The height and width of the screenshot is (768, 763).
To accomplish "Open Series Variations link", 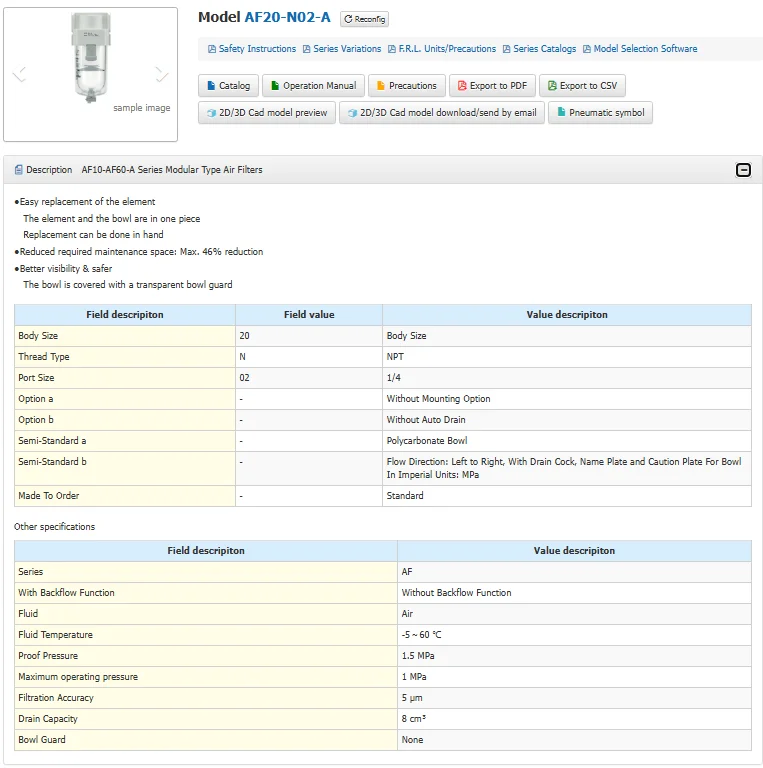I will [x=342, y=49].
